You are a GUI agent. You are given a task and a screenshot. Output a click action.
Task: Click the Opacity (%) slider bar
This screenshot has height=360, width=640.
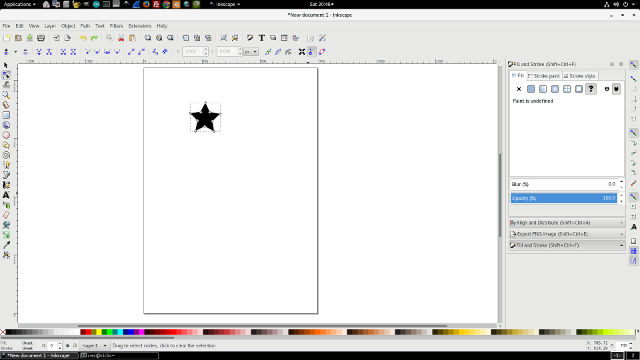pyautogui.click(x=564, y=198)
